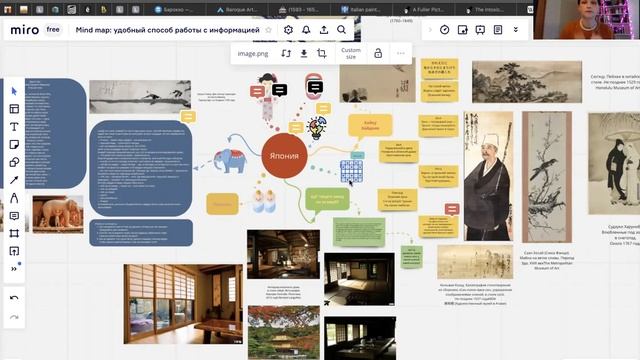Expand the collapsed apps toolbar chevron
Image resolution: width=640 pixels, height=360 pixels.
coord(430,30)
